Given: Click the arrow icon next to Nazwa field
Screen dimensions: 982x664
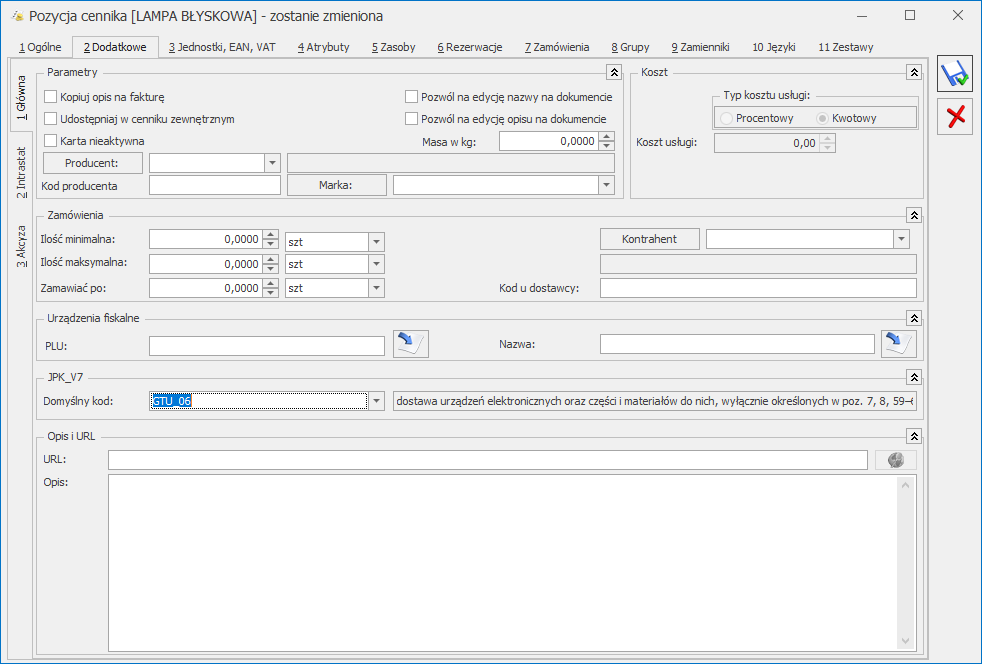Looking at the screenshot, I should [898, 344].
